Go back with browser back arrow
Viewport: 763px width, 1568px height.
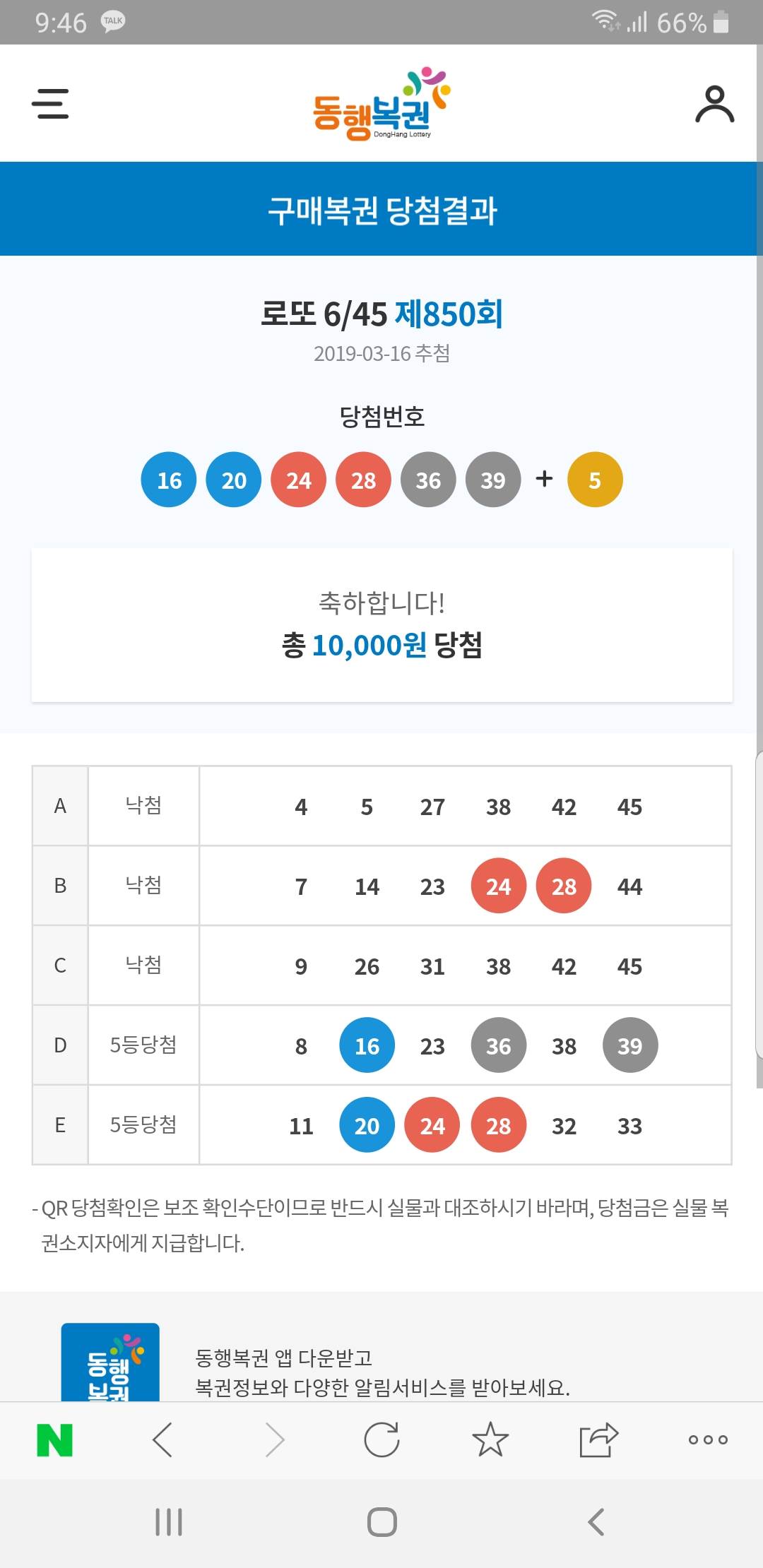tap(162, 1439)
